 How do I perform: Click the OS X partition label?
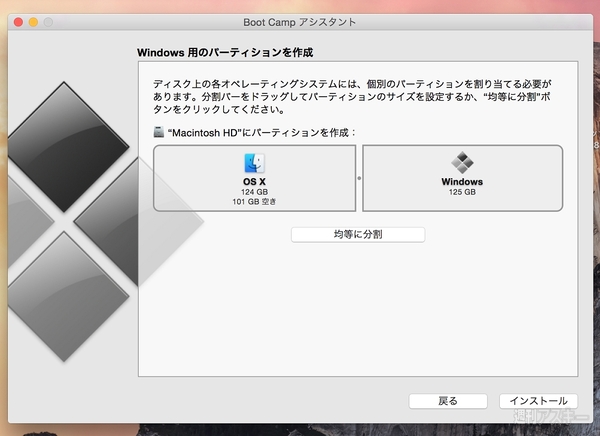click(x=254, y=181)
